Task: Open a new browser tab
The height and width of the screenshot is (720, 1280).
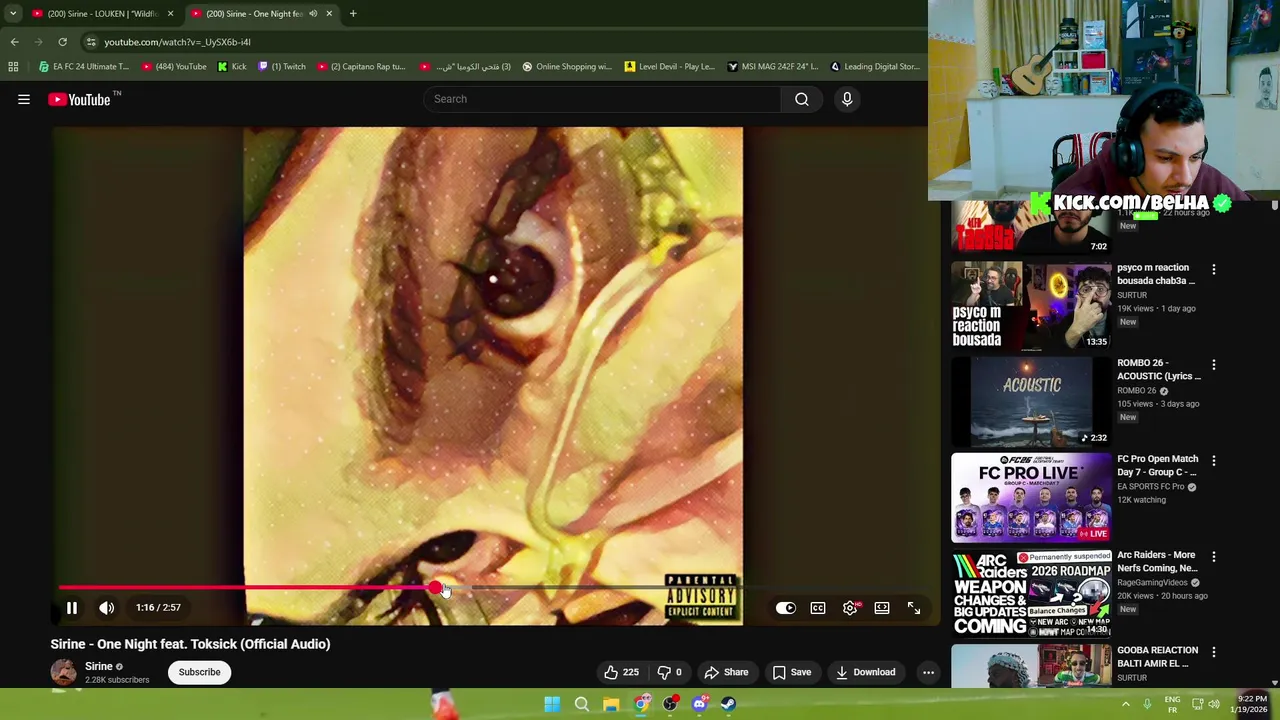Action: click(x=353, y=14)
